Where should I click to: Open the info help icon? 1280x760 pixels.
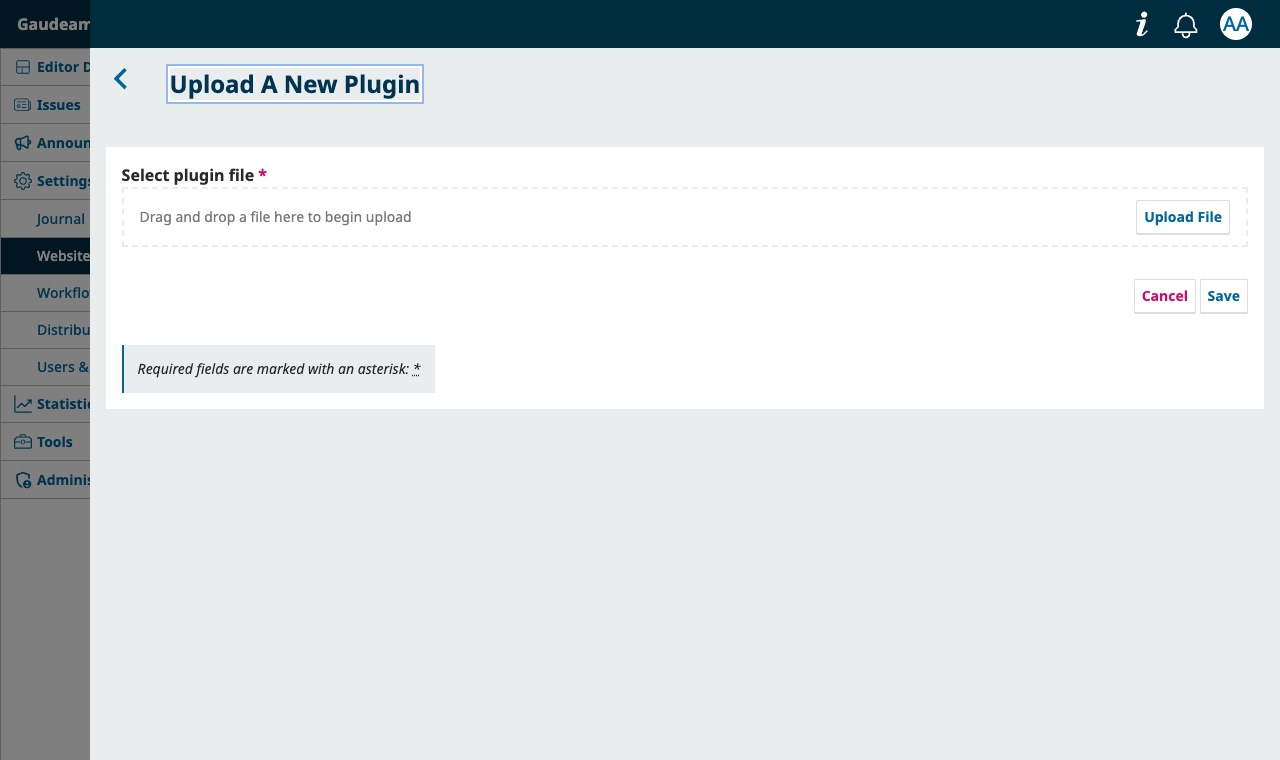point(1142,25)
